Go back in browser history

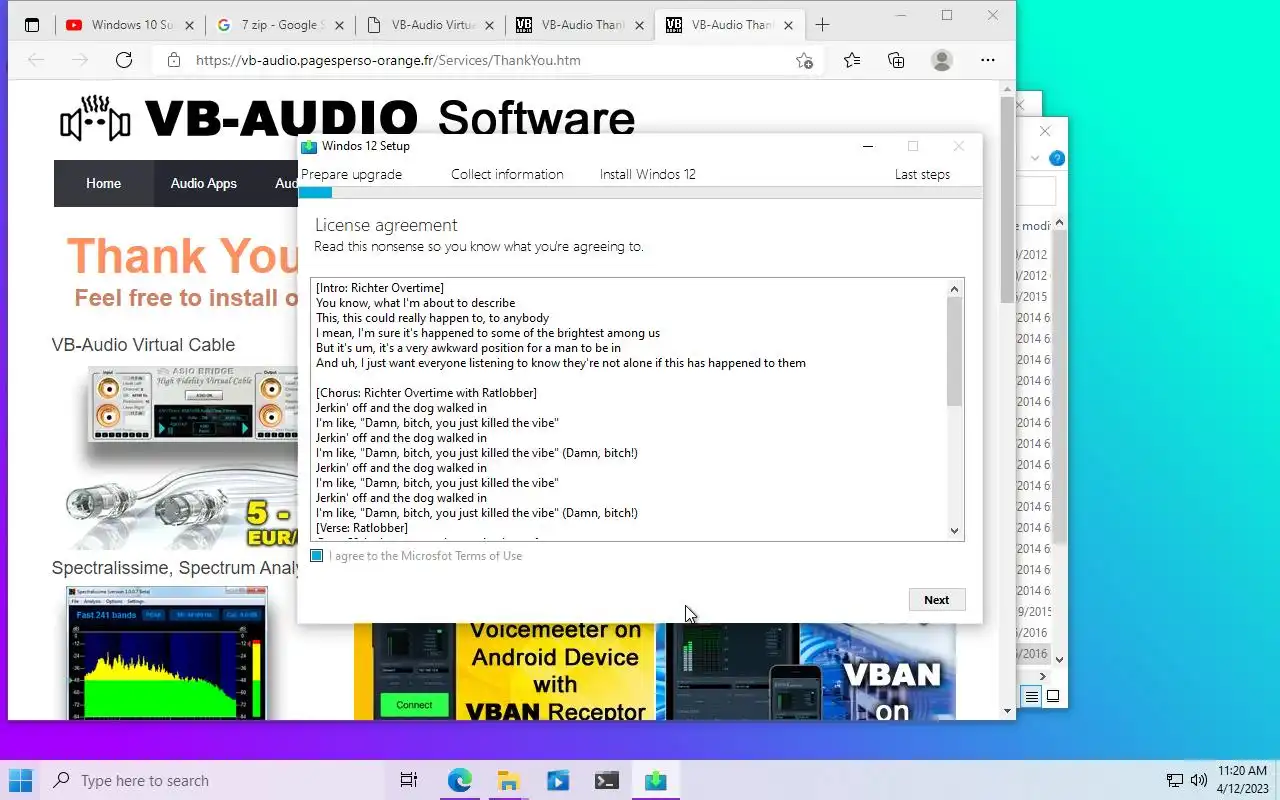click(x=36, y=60)
